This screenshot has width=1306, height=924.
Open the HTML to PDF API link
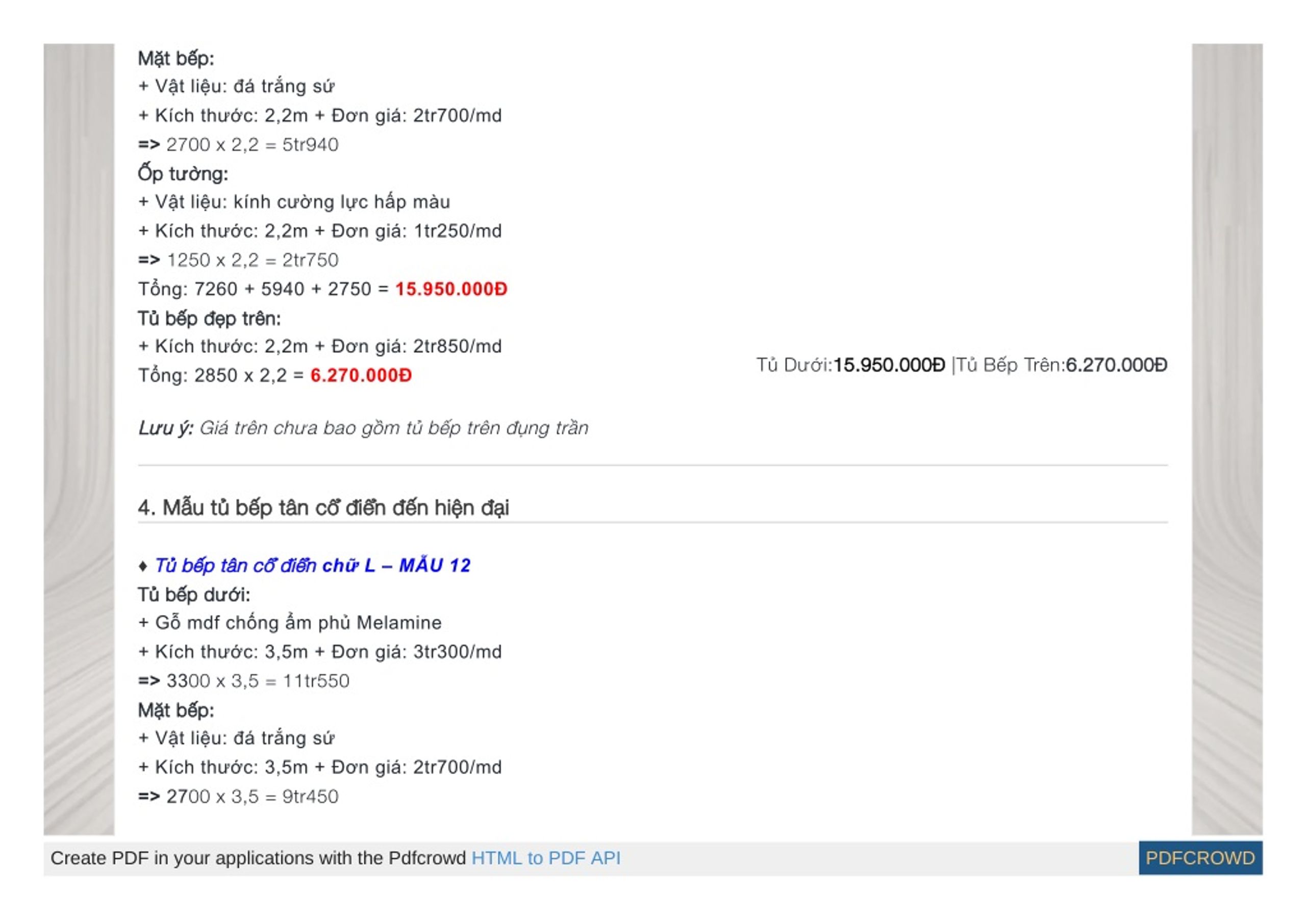click(546, 858)
